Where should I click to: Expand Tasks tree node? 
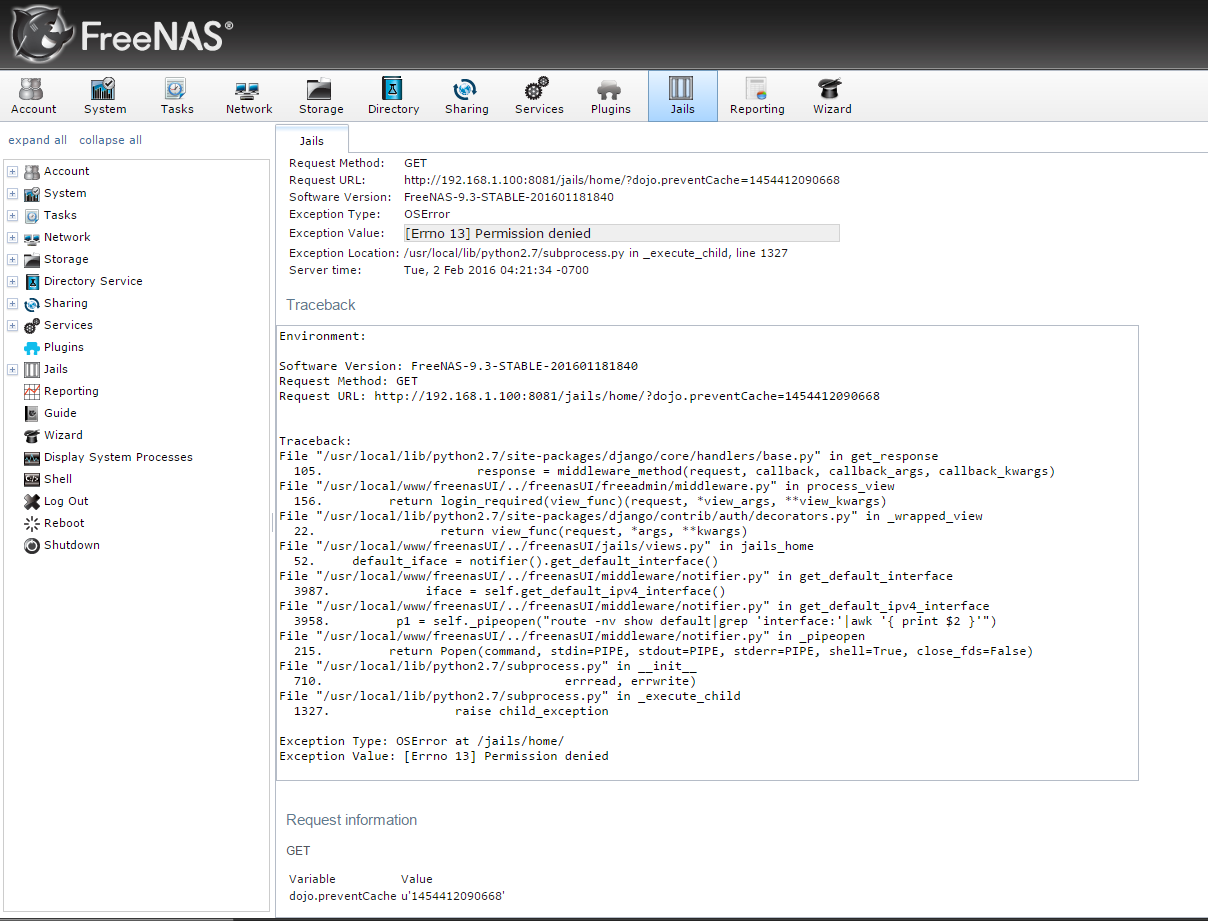click(12, 216)
